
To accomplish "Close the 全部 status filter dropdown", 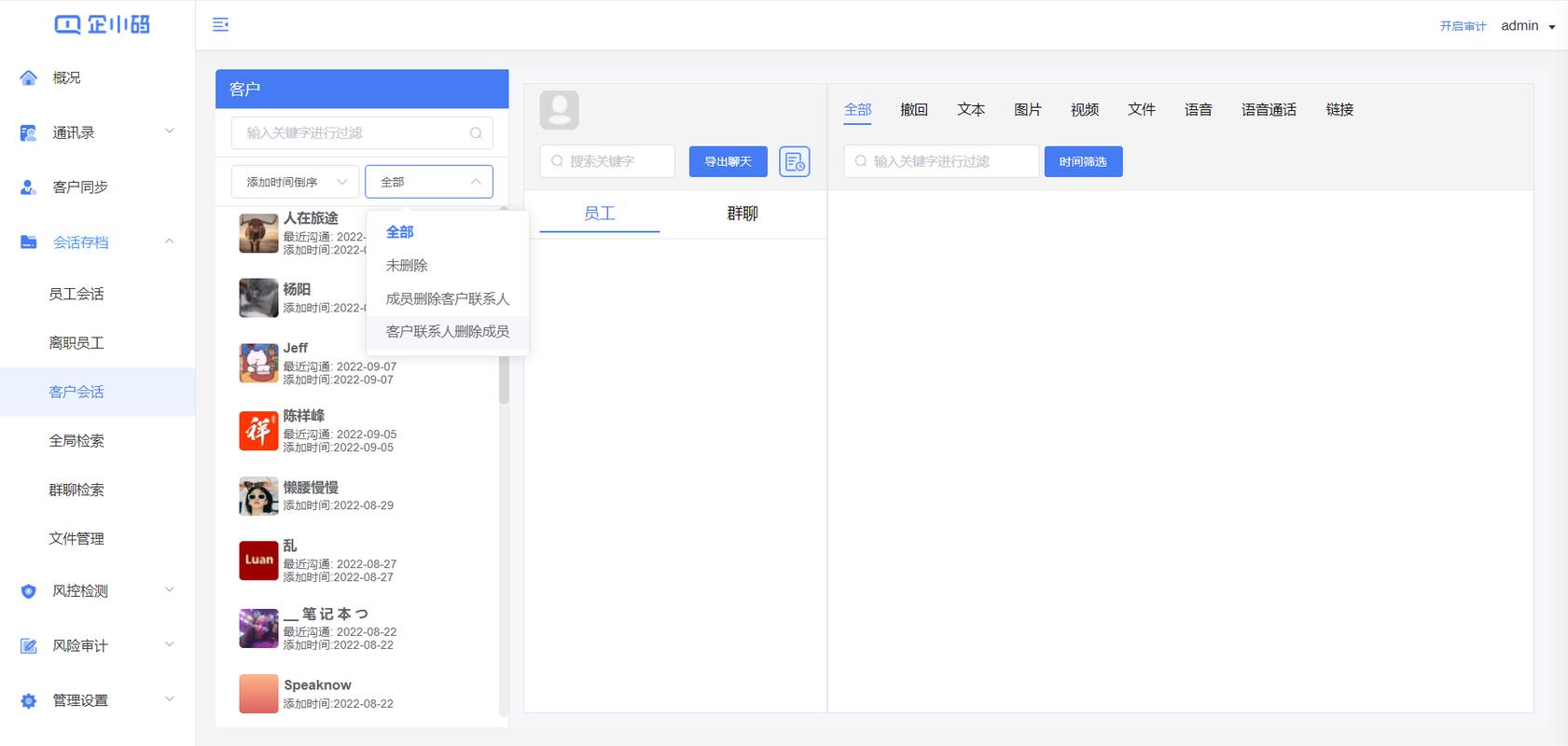I will (x=429, y=182).
